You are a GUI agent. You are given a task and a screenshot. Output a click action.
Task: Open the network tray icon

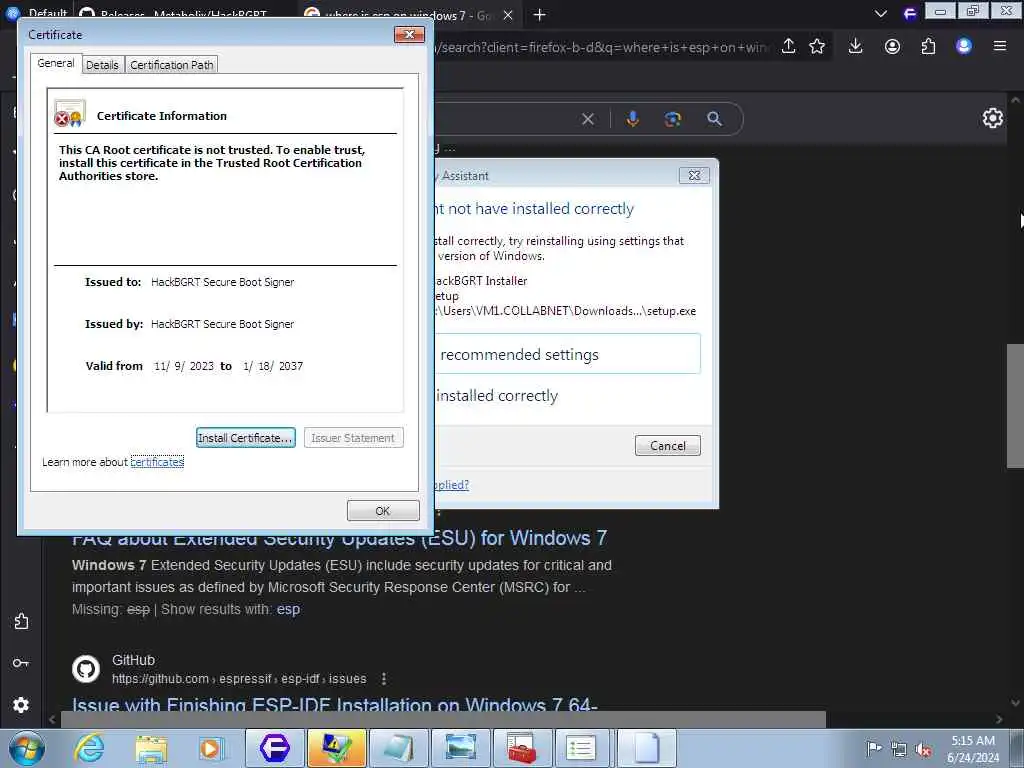899,749
